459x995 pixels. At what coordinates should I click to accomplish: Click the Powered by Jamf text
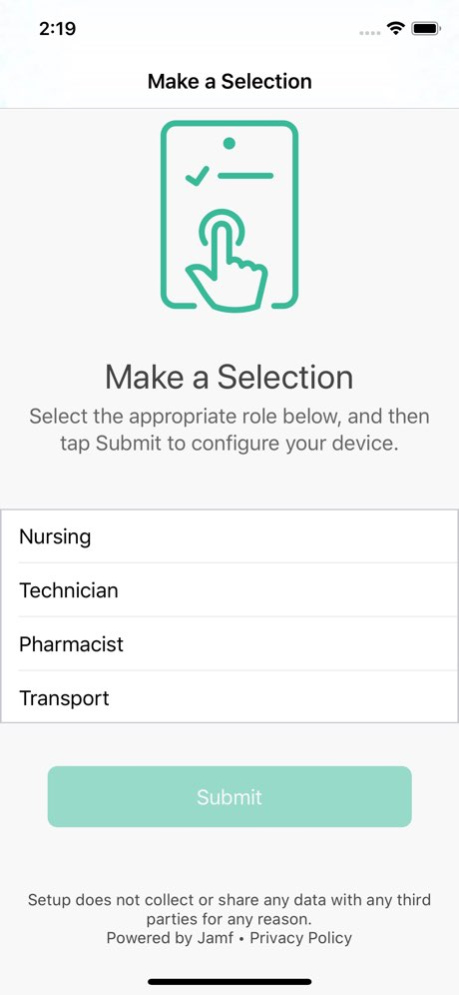pyautogui.click(x=171, y=938)
